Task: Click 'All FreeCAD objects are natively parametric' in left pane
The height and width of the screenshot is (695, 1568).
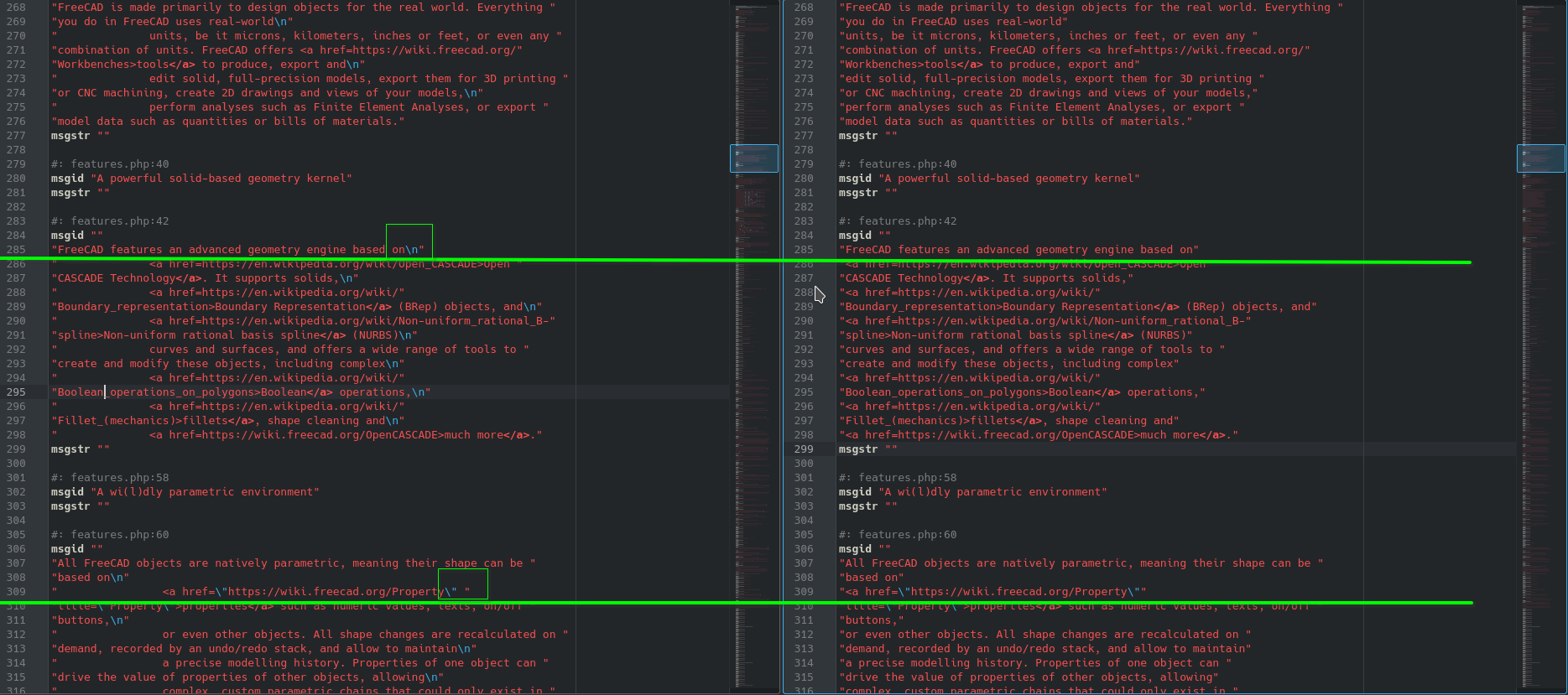Action: [x=199, y=563]
